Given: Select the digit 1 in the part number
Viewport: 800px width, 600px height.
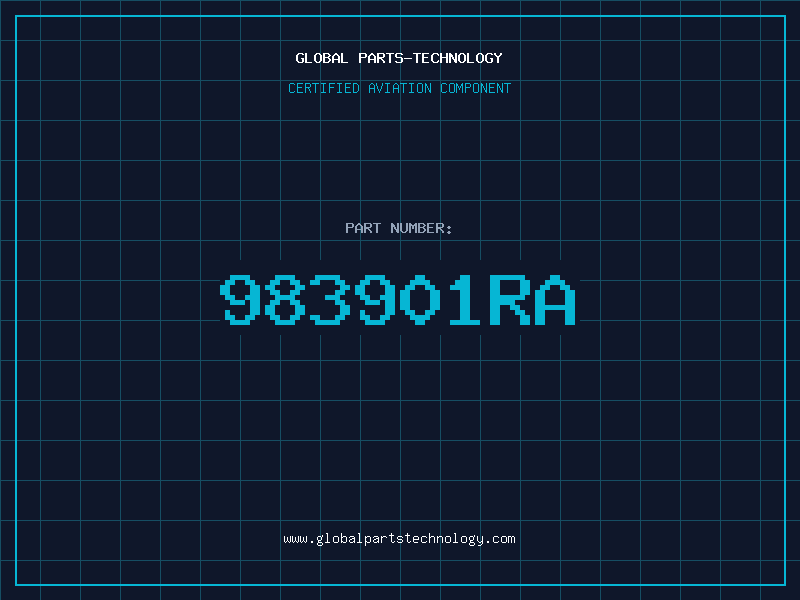Looking at the screenshot, I should (465, 299).
